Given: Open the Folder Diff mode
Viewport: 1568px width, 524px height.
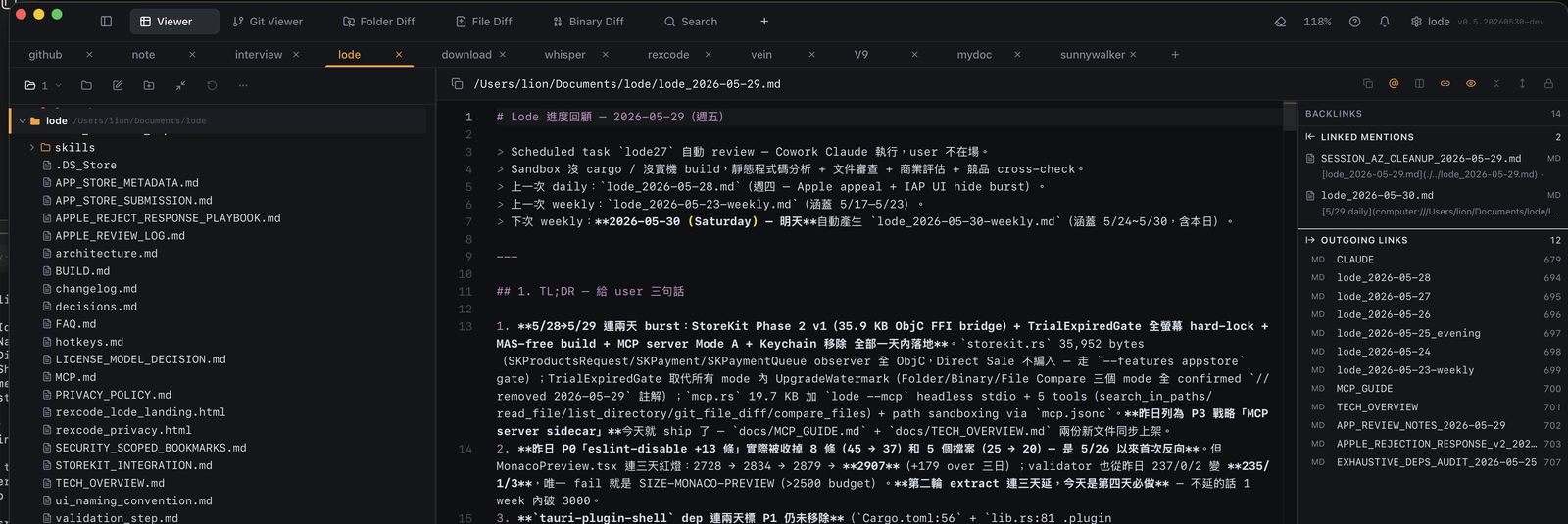Looking at the screenshot, I should click(378, 22).
